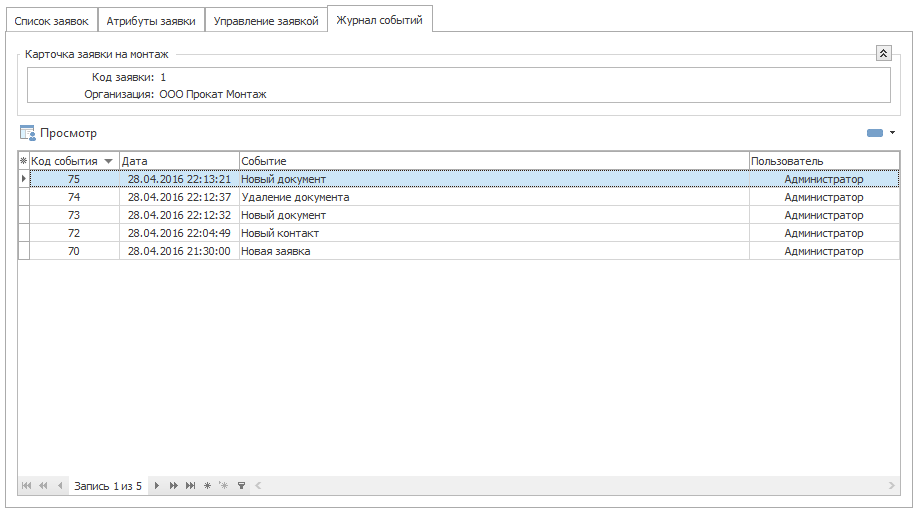Image resolution: width=916 pixels, height=513 pixels.
Task: Click the row selector of event 70
Action: (23, 251)
